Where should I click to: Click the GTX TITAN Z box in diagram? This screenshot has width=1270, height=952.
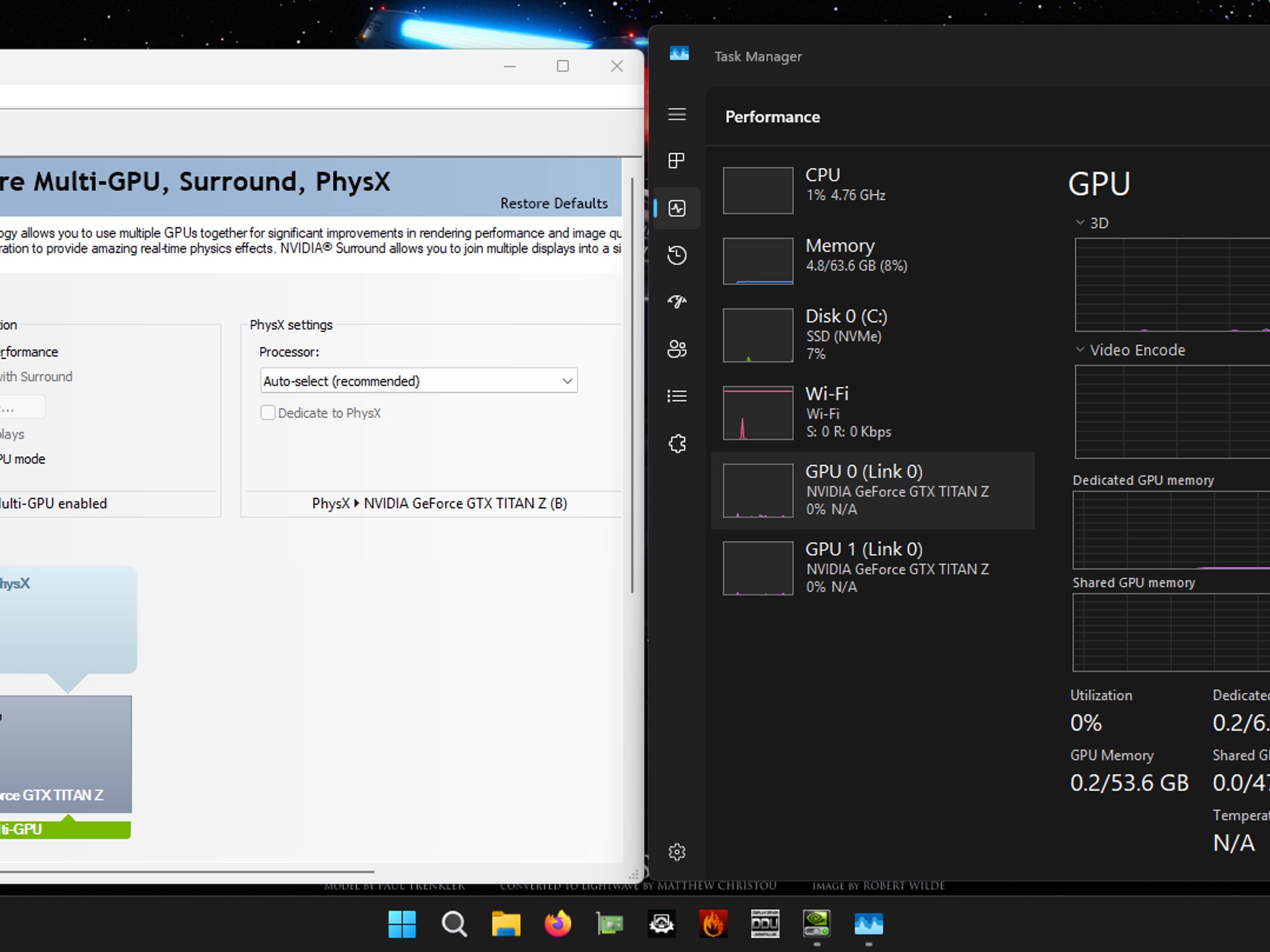[66, 754]
